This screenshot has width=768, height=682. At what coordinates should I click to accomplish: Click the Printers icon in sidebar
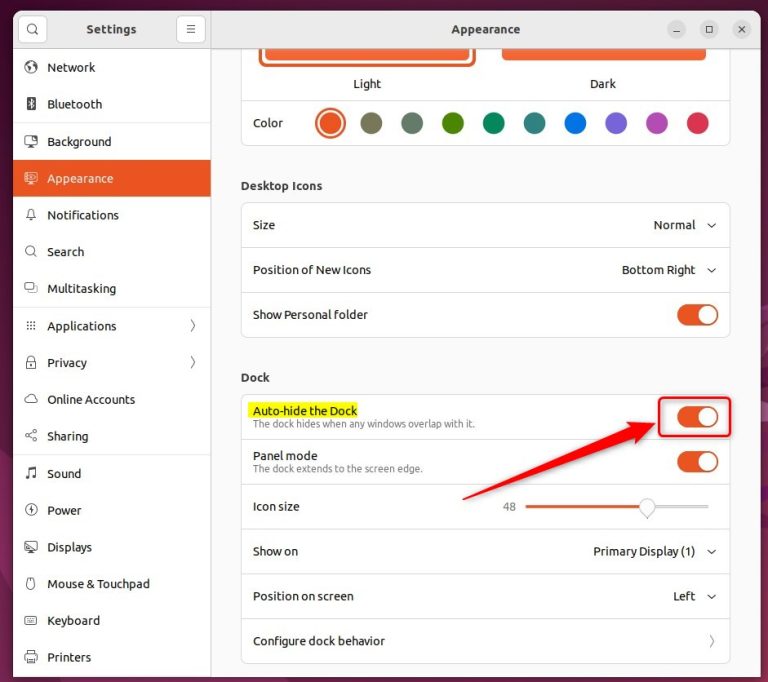click(31, 657)
